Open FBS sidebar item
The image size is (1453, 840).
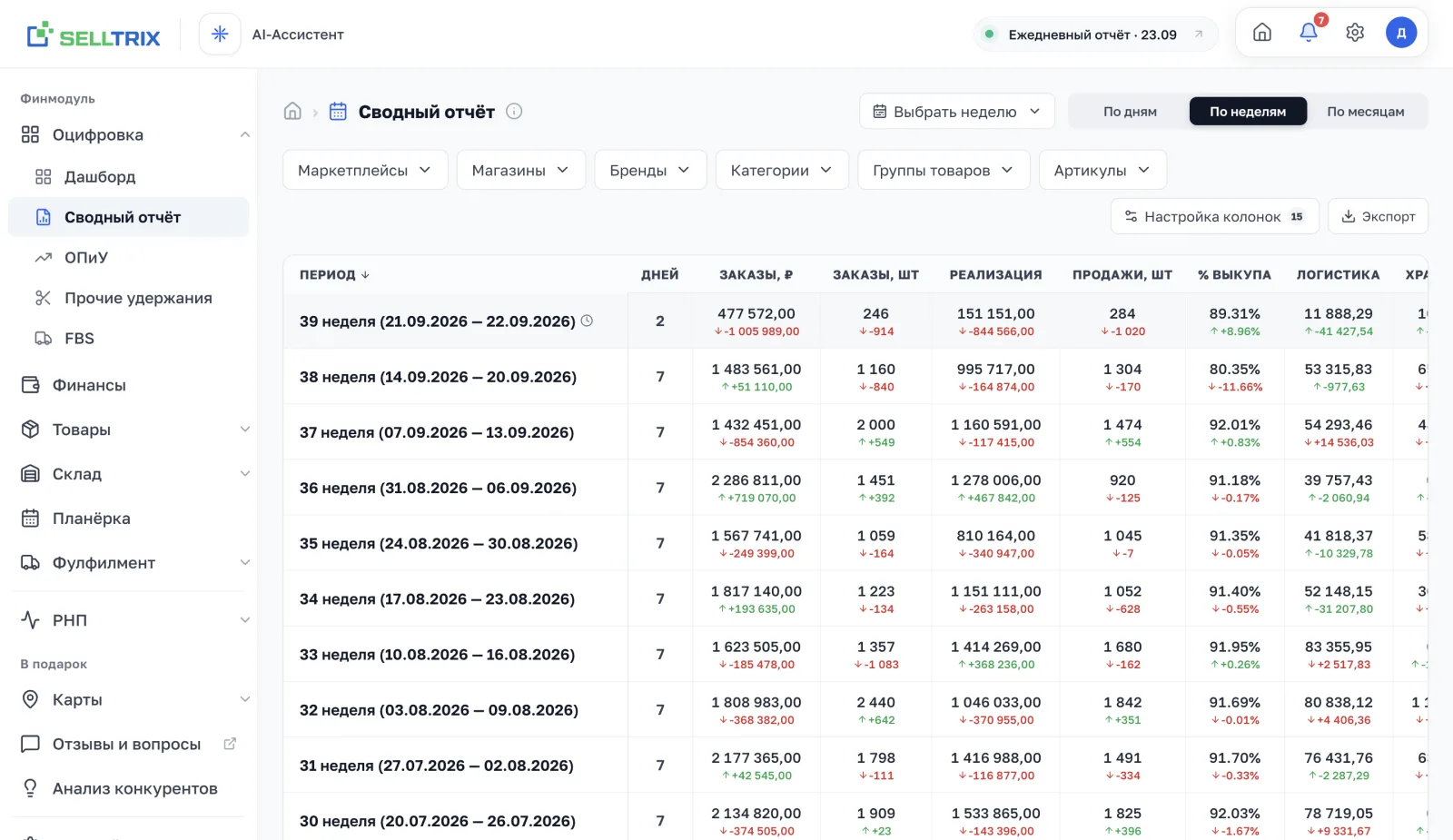point(128,338)
